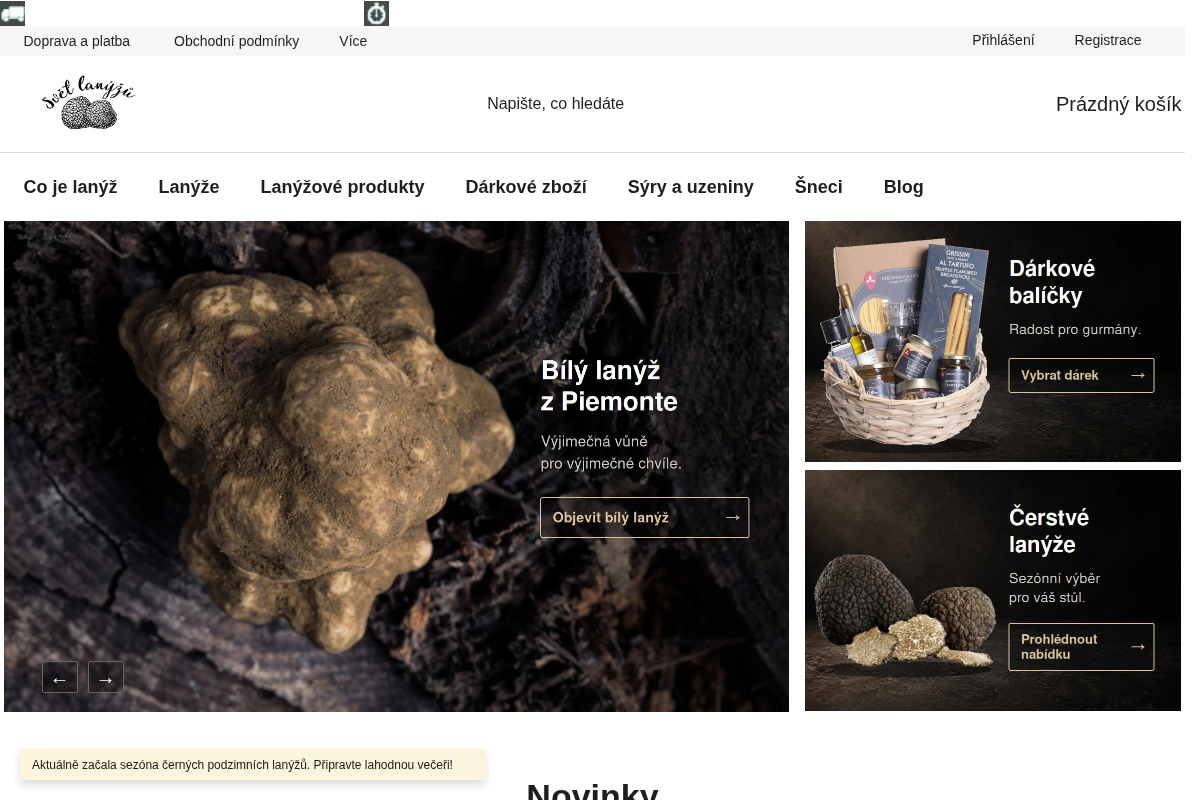Screen dimensions: 1200x800
Task: Click the black autumn truffle season notice
Action: tap(253, 765)
